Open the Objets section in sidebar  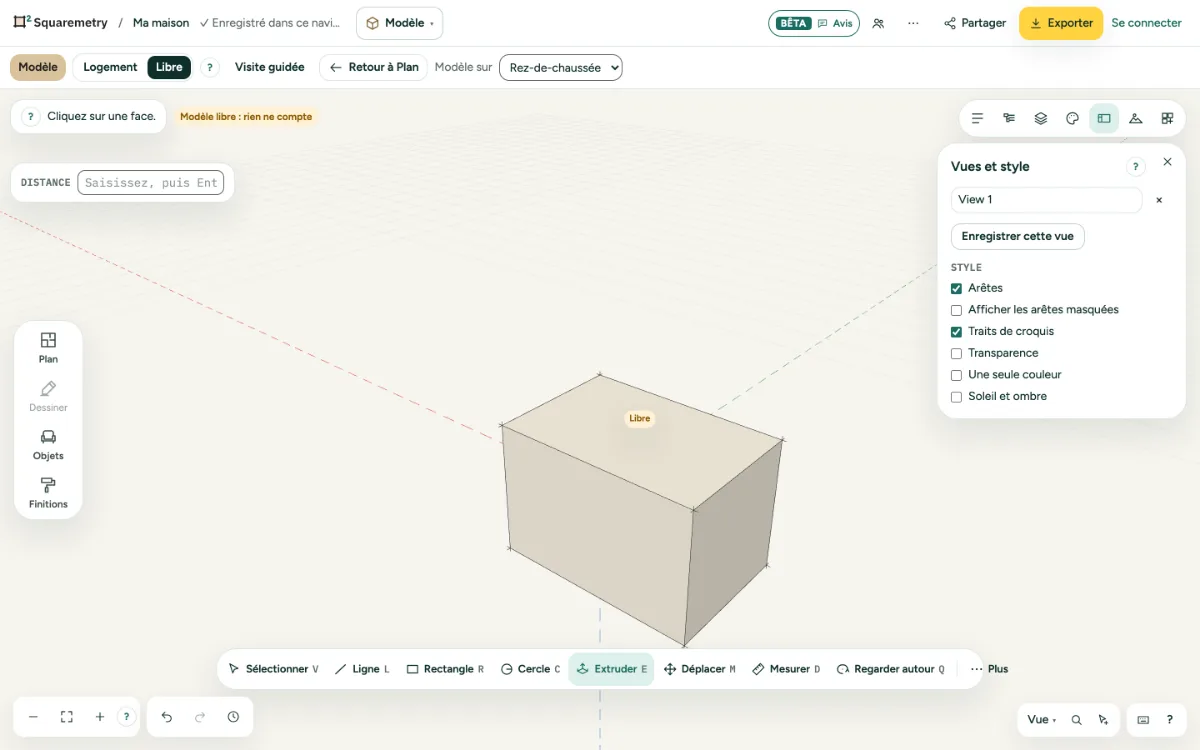(48, 444)
